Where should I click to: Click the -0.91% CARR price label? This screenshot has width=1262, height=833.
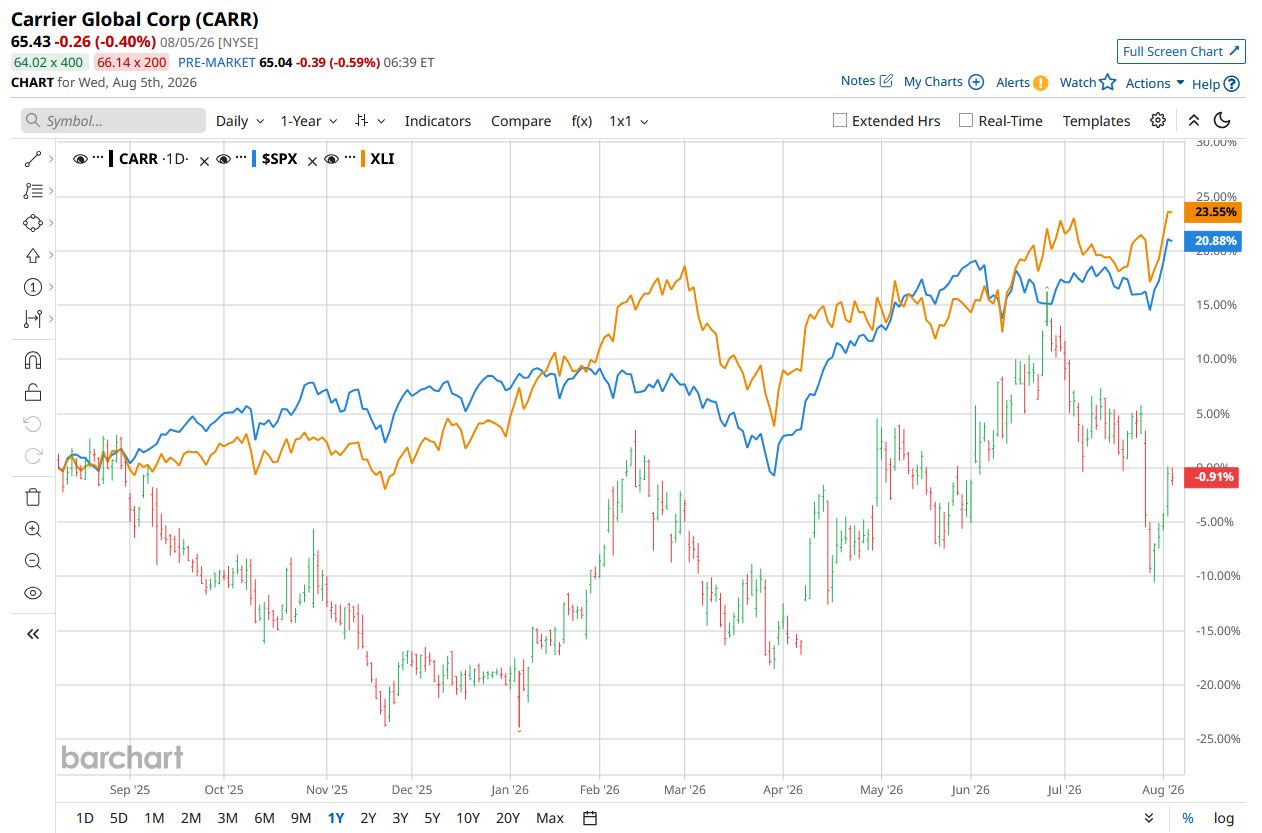1212,477
